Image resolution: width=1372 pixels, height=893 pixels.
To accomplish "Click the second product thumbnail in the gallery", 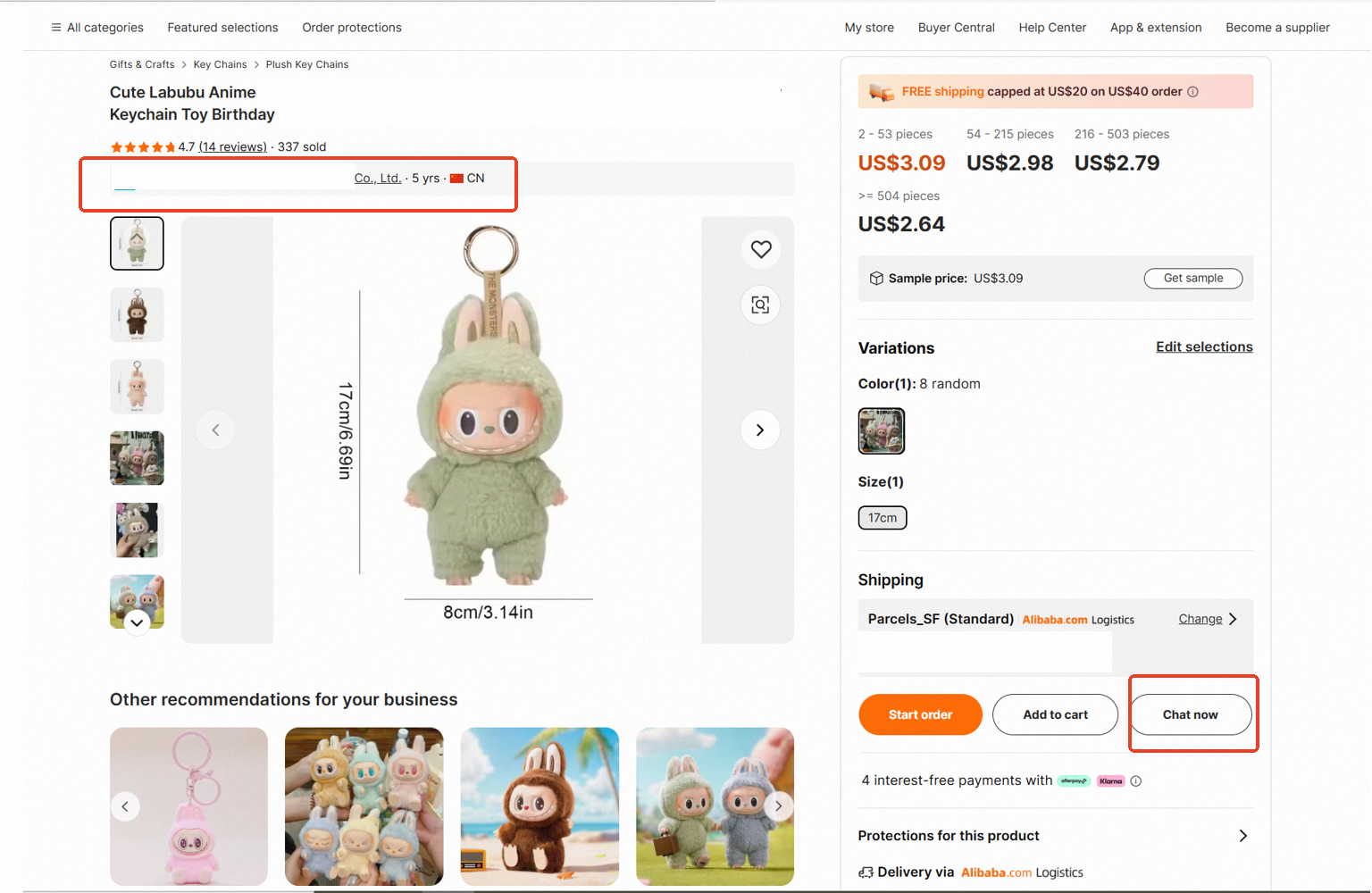I will click(137, 314).
